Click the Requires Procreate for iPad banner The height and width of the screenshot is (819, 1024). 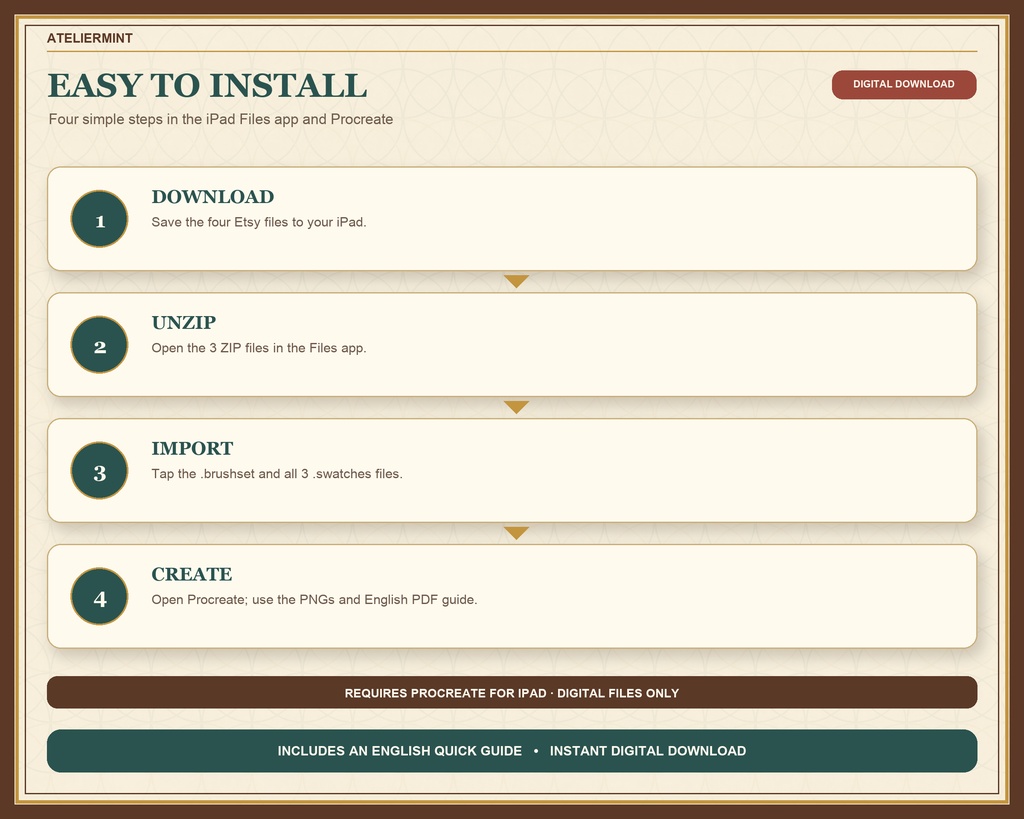coord(512,692)
